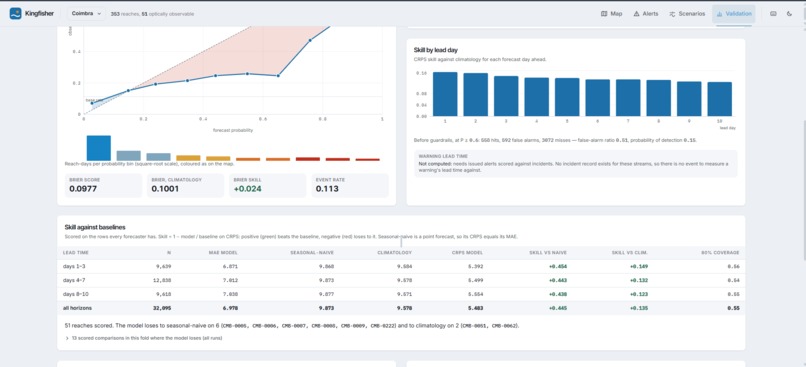Screen dimensions: 806x367
Task: Click the Lead Time column header
Action: tap(76, 252)
